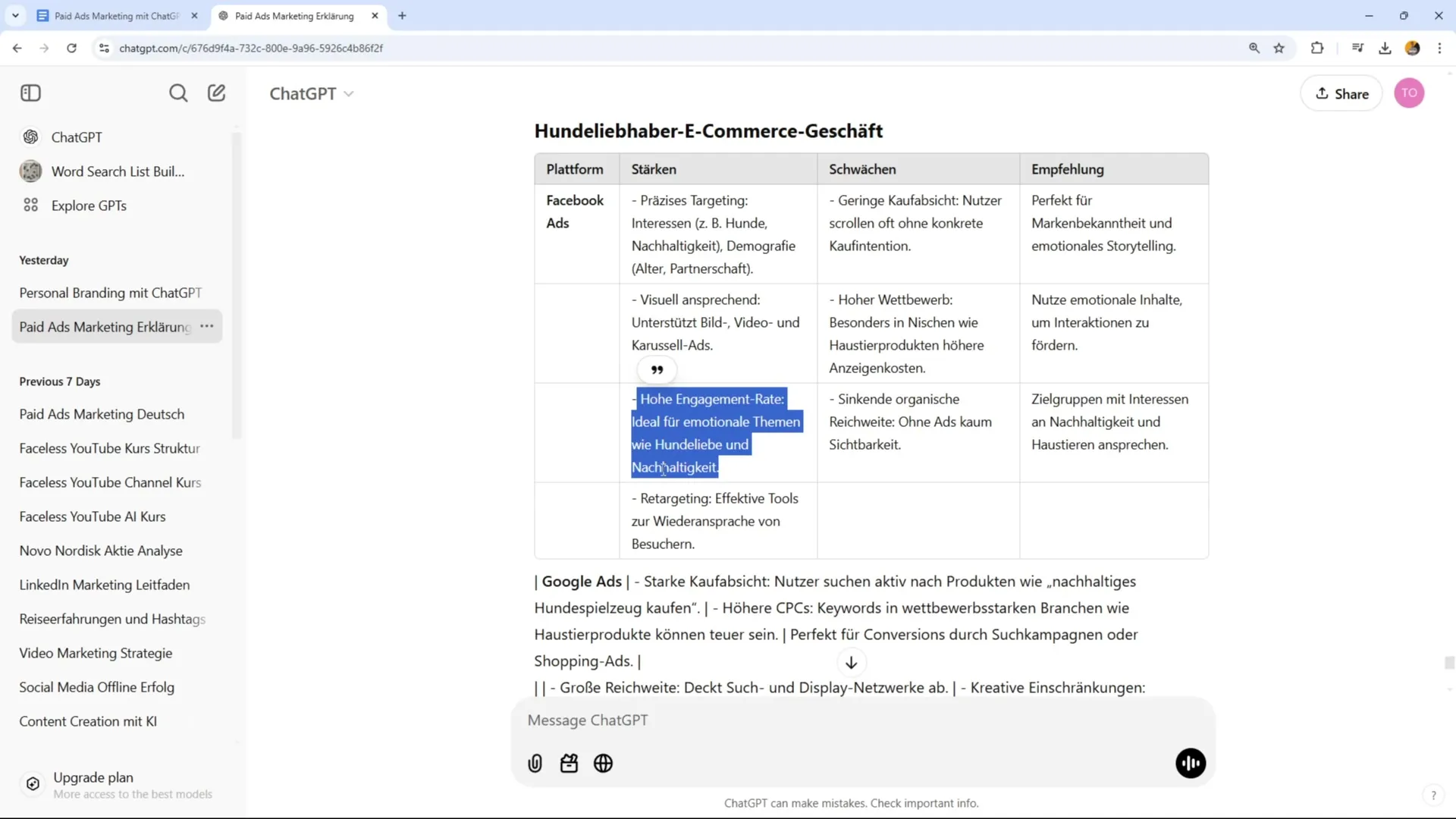Click the Message ChatGPT input field
The image size is (1456, 819).
pos(863,720)
